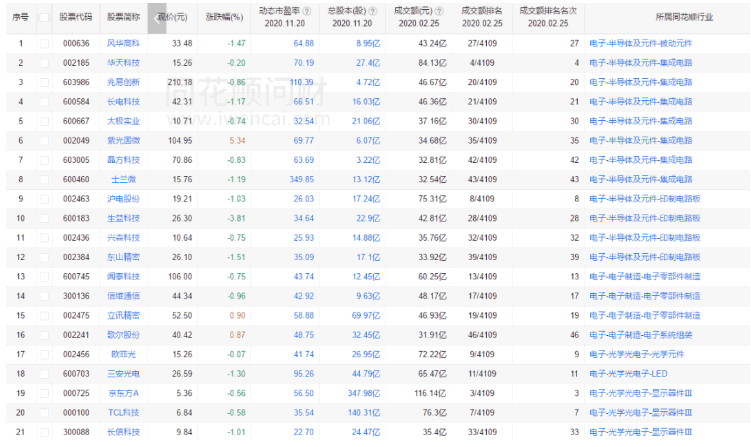751x447 pixels.
Task: Click stock code 300136
Action: [76, 296]
